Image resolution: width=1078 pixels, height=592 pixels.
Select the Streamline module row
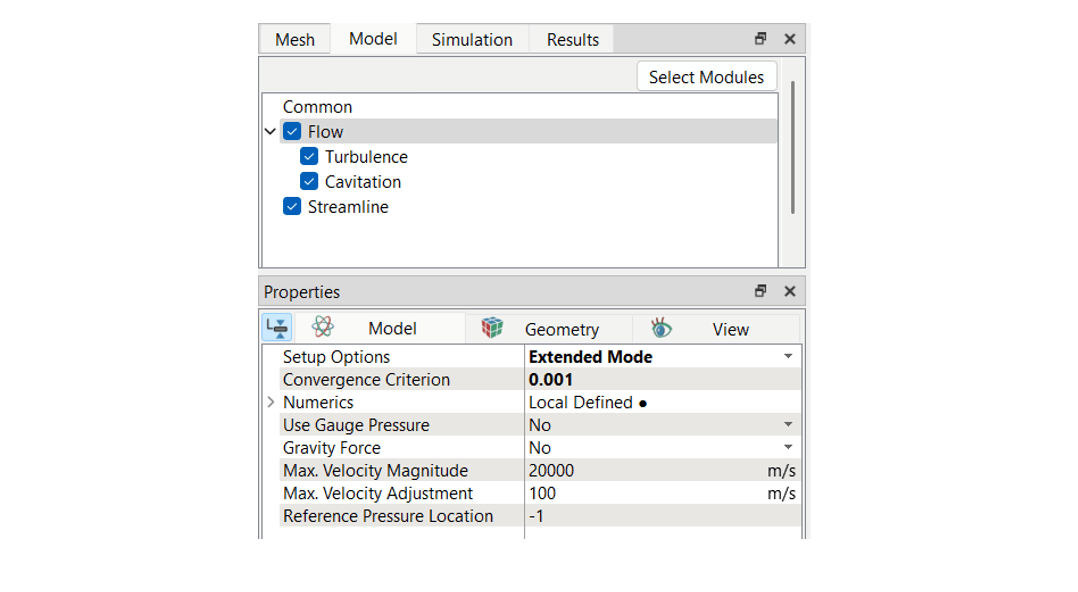click(x=348, y=206)
